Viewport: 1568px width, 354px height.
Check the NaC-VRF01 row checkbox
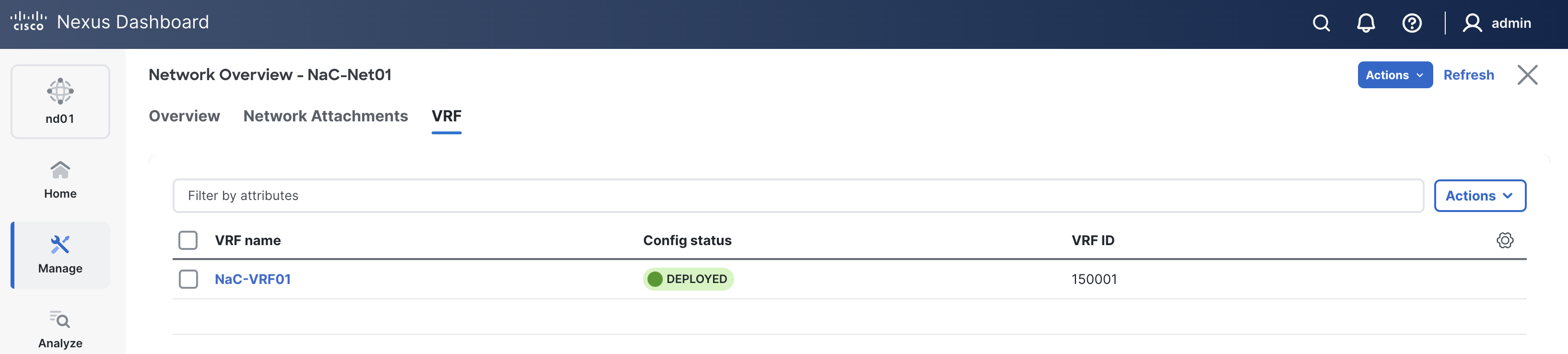click(188, 279)
